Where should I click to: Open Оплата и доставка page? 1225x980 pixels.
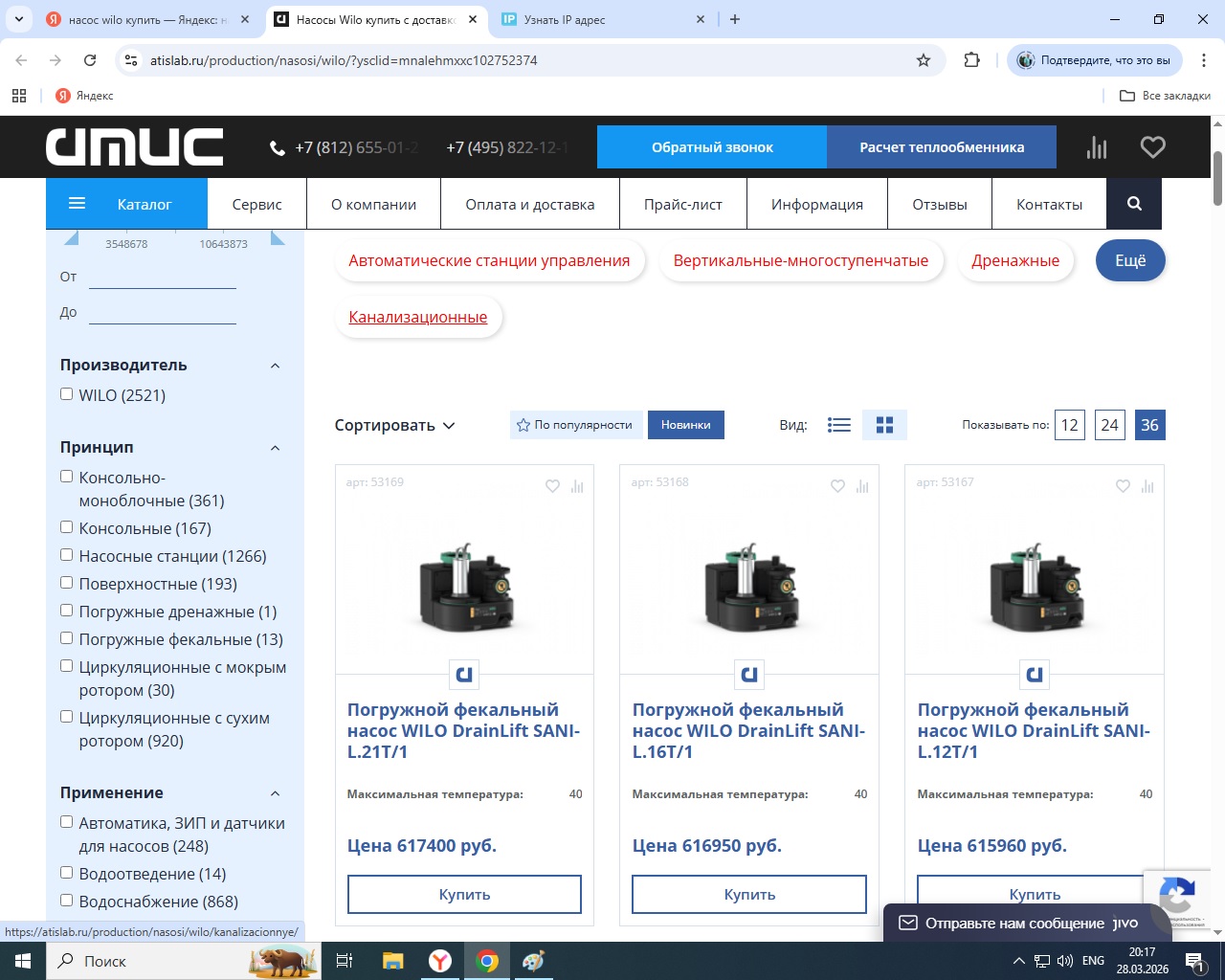[530, 204]
